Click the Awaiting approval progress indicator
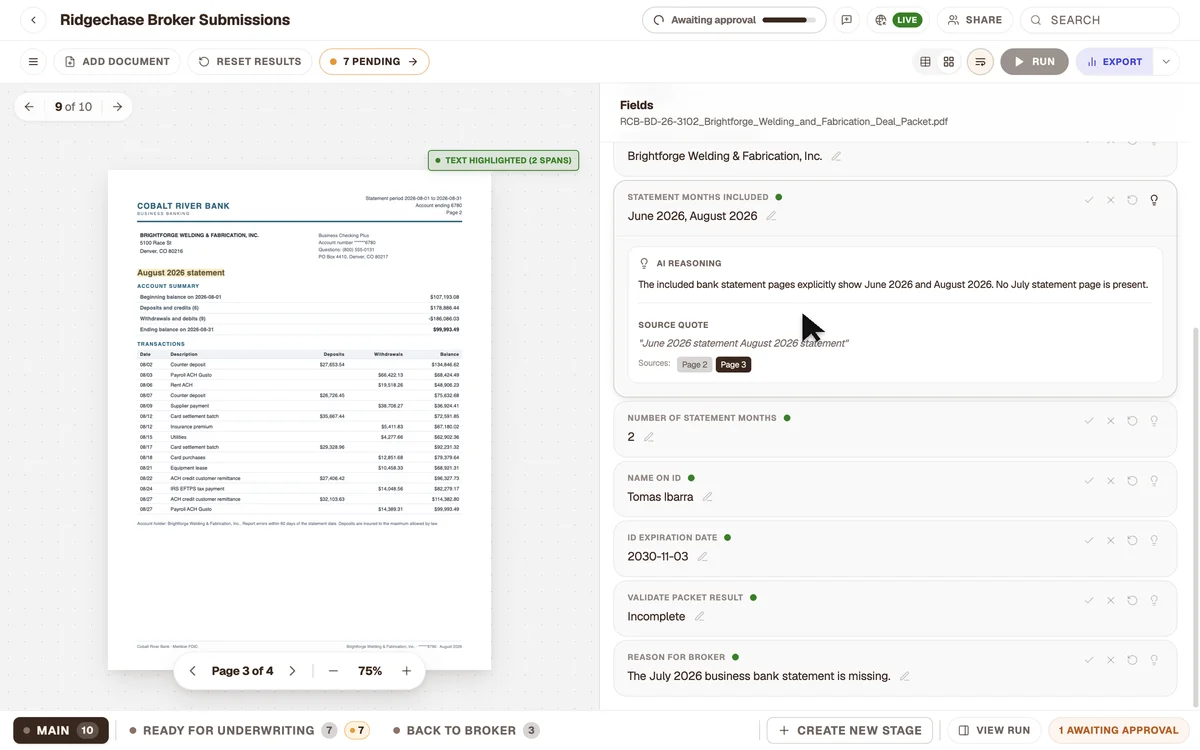1200x750 pixels. point(734,20)
